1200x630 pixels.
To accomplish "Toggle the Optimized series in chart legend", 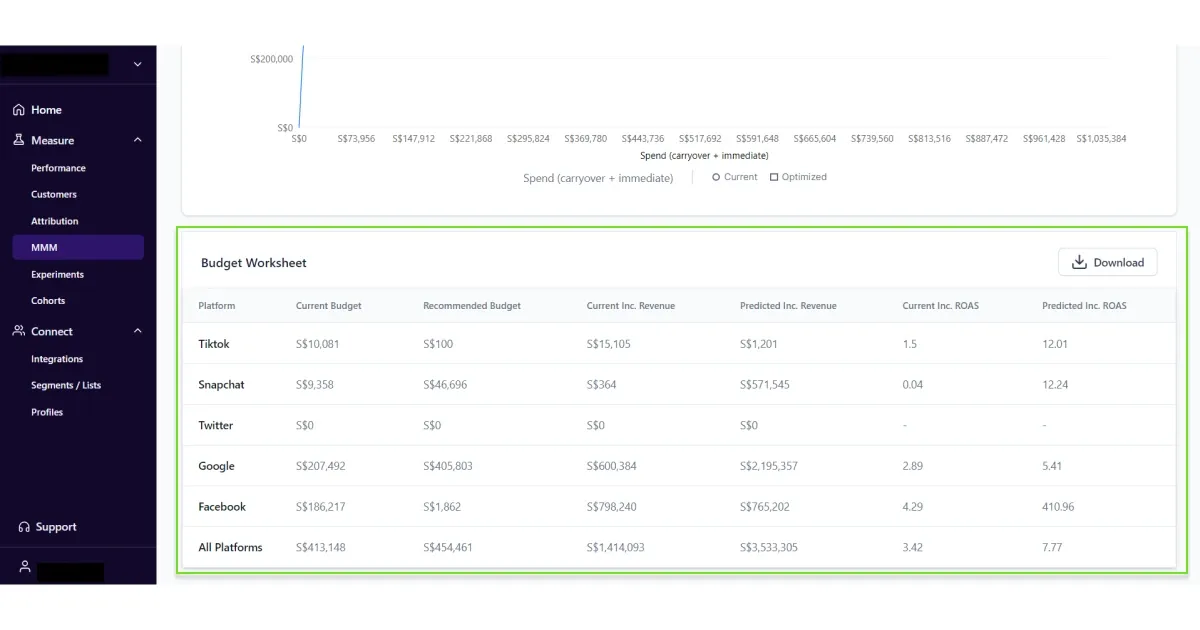I will (798, 177).
